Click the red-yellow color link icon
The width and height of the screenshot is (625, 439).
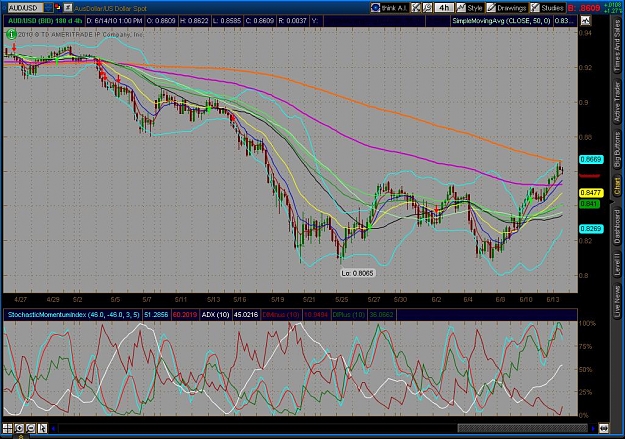pos(58,7)
